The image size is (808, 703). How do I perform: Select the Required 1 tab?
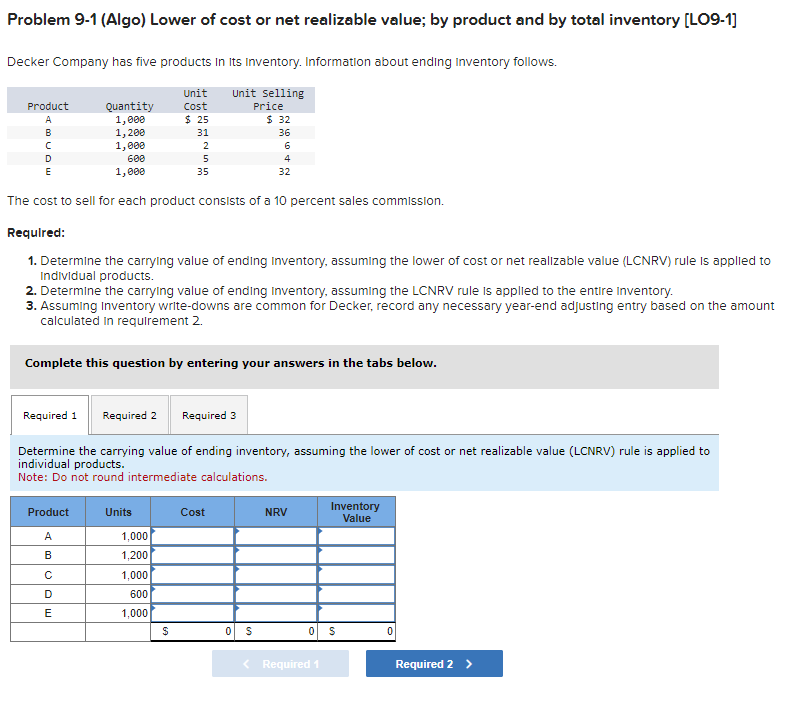[49, 415]
